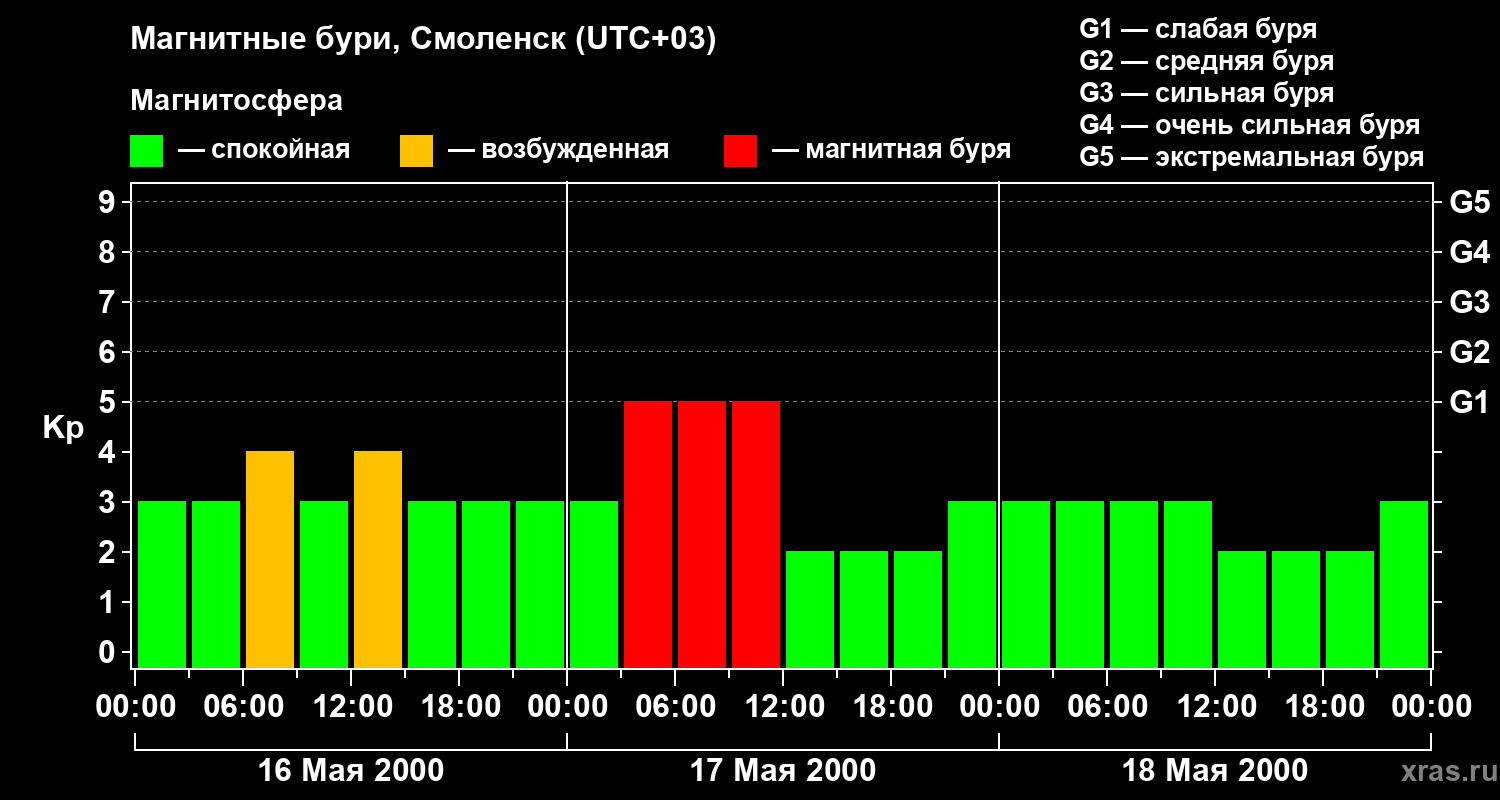
Task: Click the 'Kp' axis label
Action: click(x=63, y=428)
